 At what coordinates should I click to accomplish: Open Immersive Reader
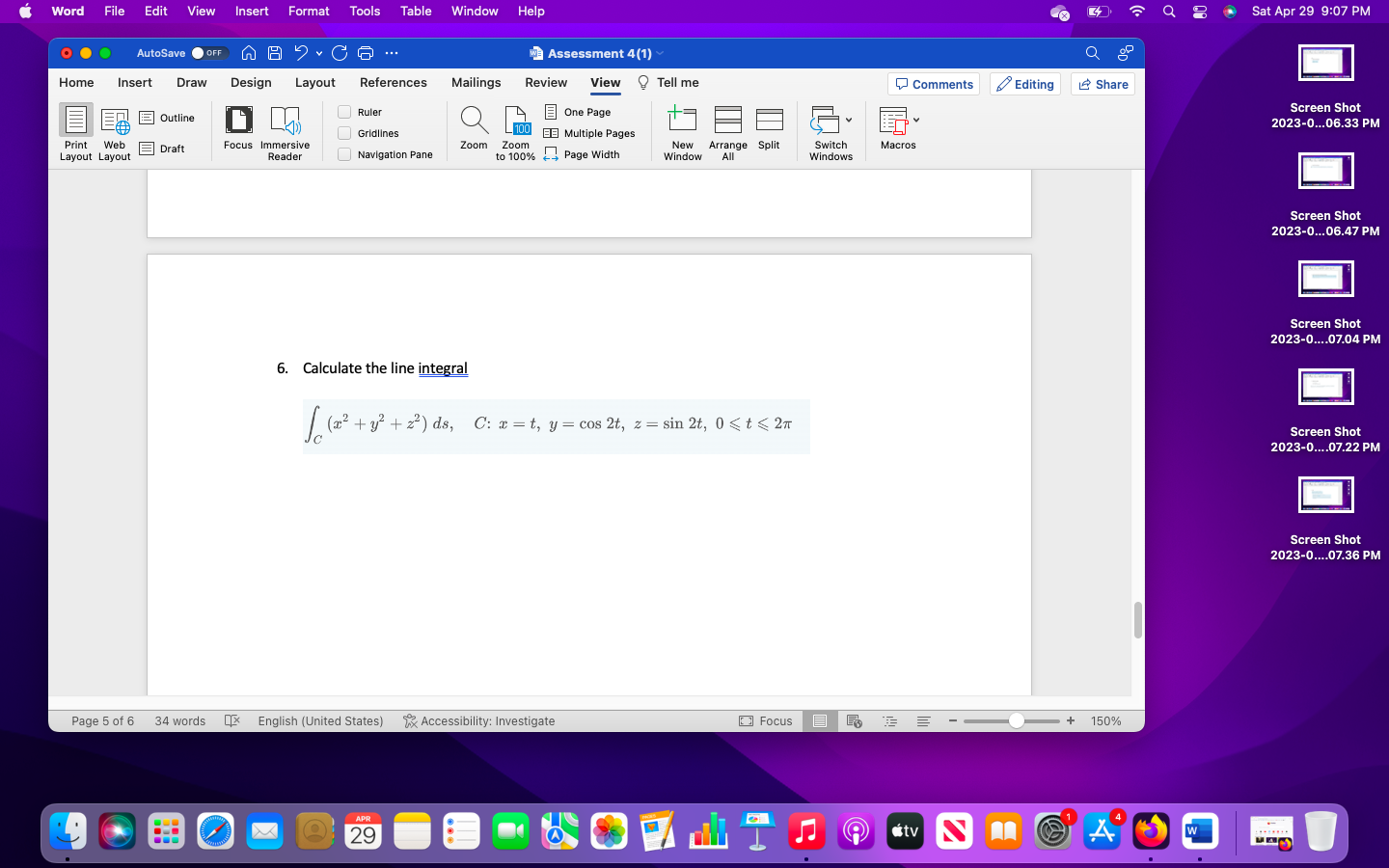click(285, 132)
